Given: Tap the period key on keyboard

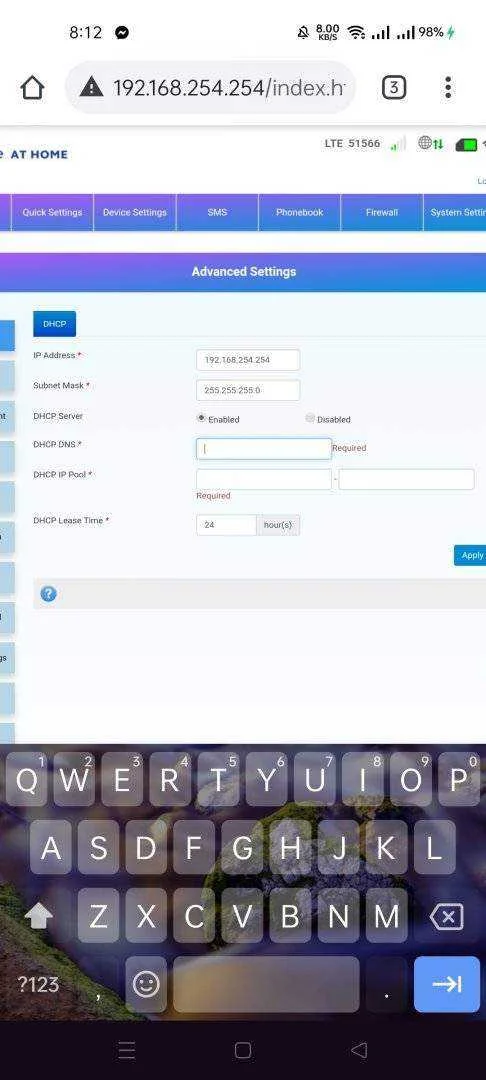Looking at the screenshot, I should 386,984.
